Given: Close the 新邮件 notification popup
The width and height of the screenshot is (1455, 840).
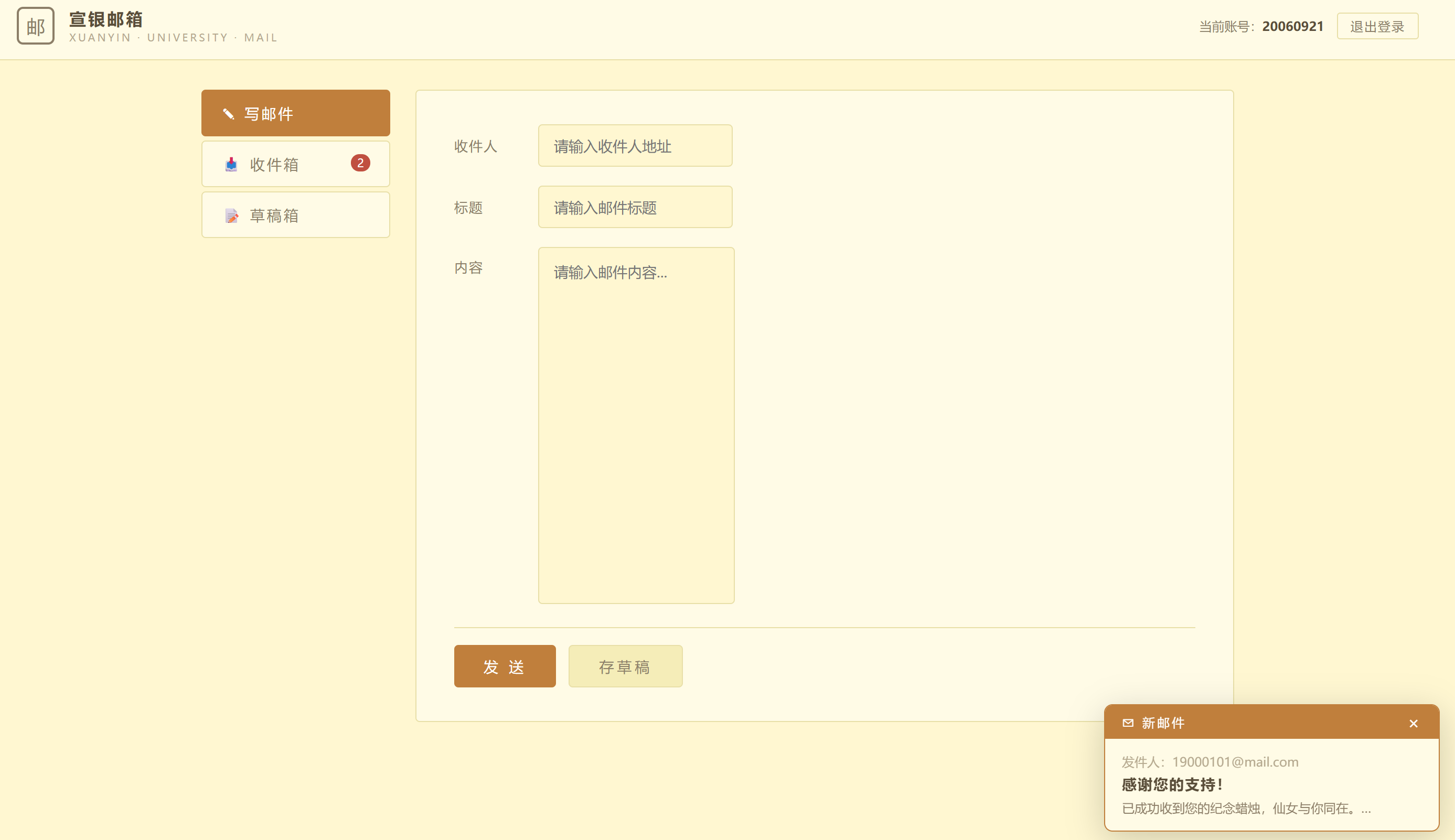Looking at the screenshot, I should pyautogui.click(x=1414, y=724).
